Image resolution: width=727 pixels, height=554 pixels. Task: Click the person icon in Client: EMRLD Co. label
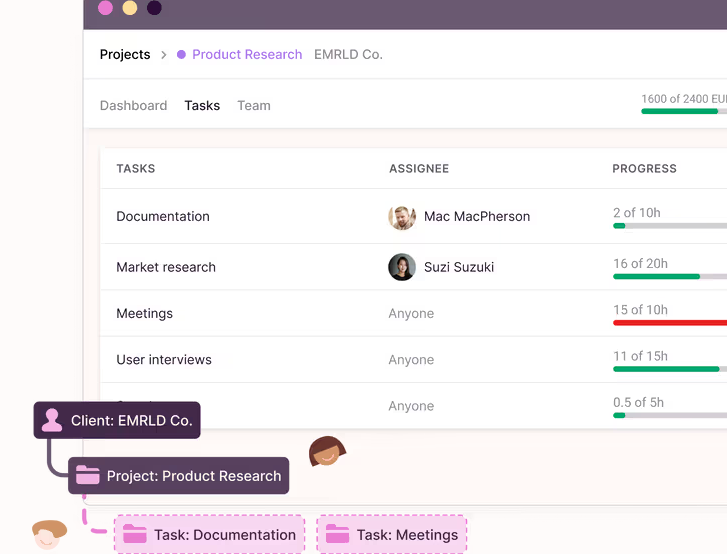51,420
